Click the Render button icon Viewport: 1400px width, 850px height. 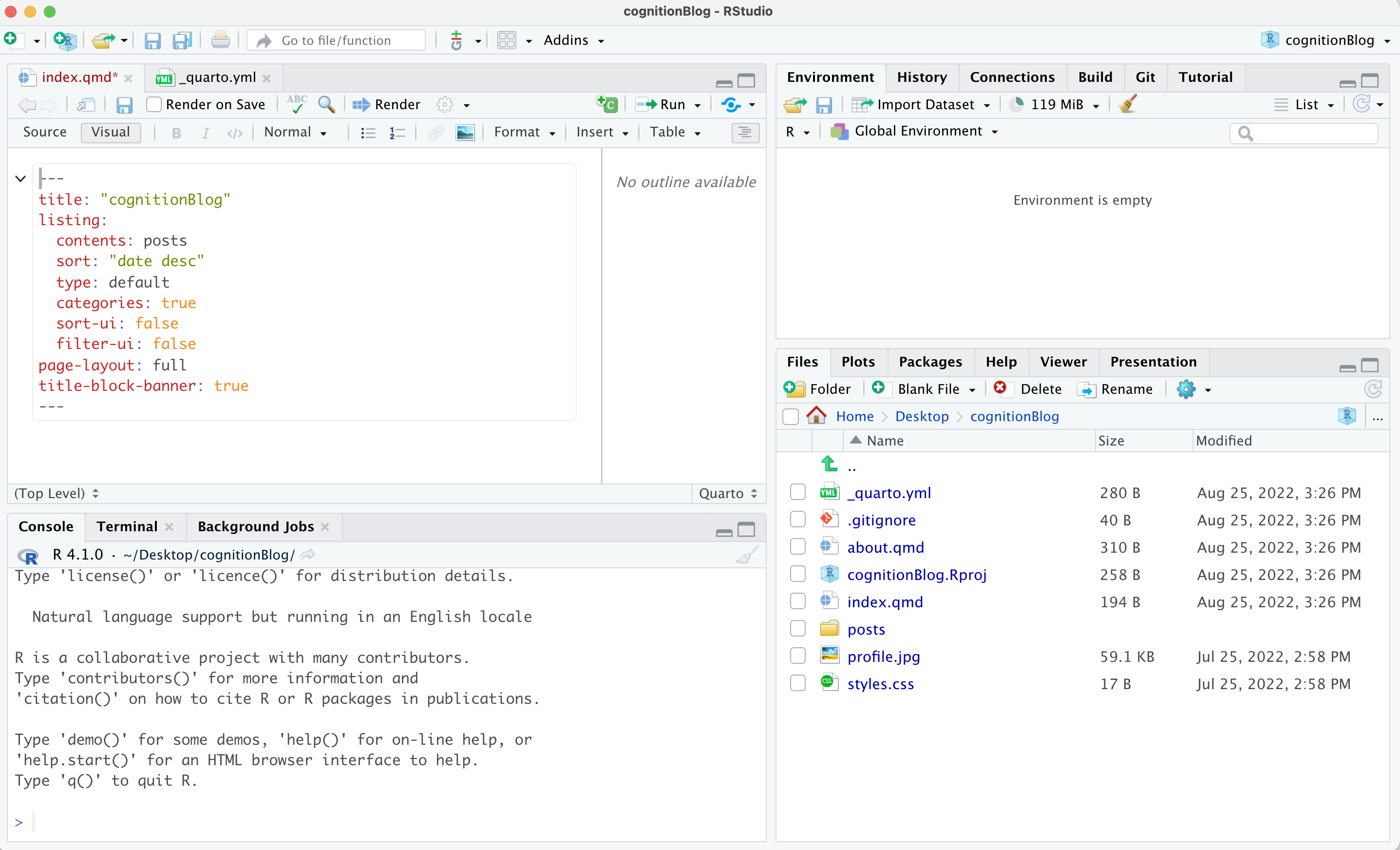(361, 105)
